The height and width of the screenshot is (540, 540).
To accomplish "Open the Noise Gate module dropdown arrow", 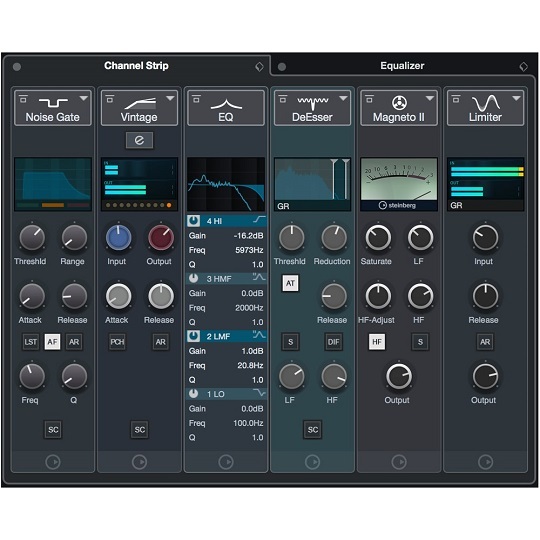I will (84, 98).
